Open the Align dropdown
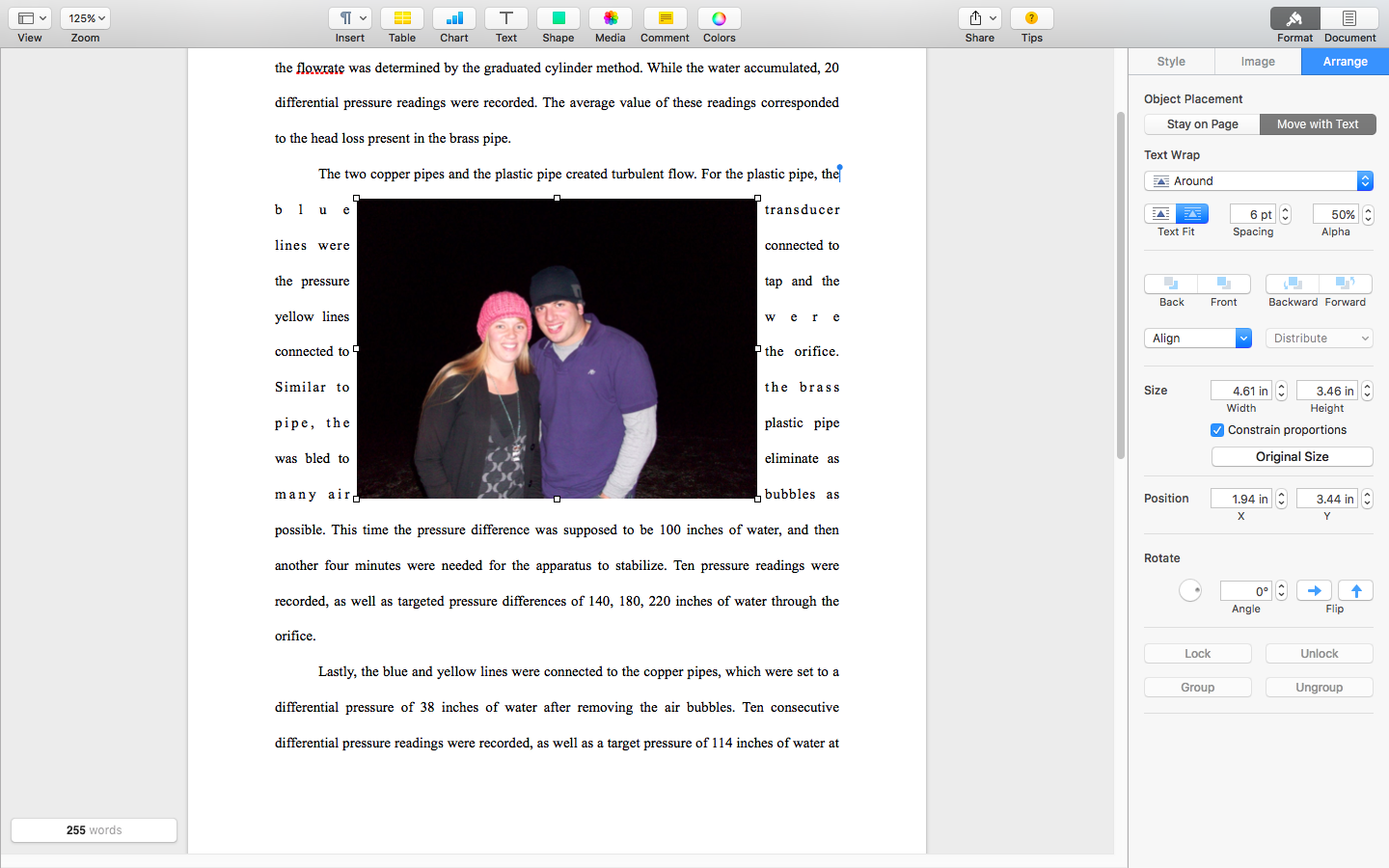 (1198, 339)
